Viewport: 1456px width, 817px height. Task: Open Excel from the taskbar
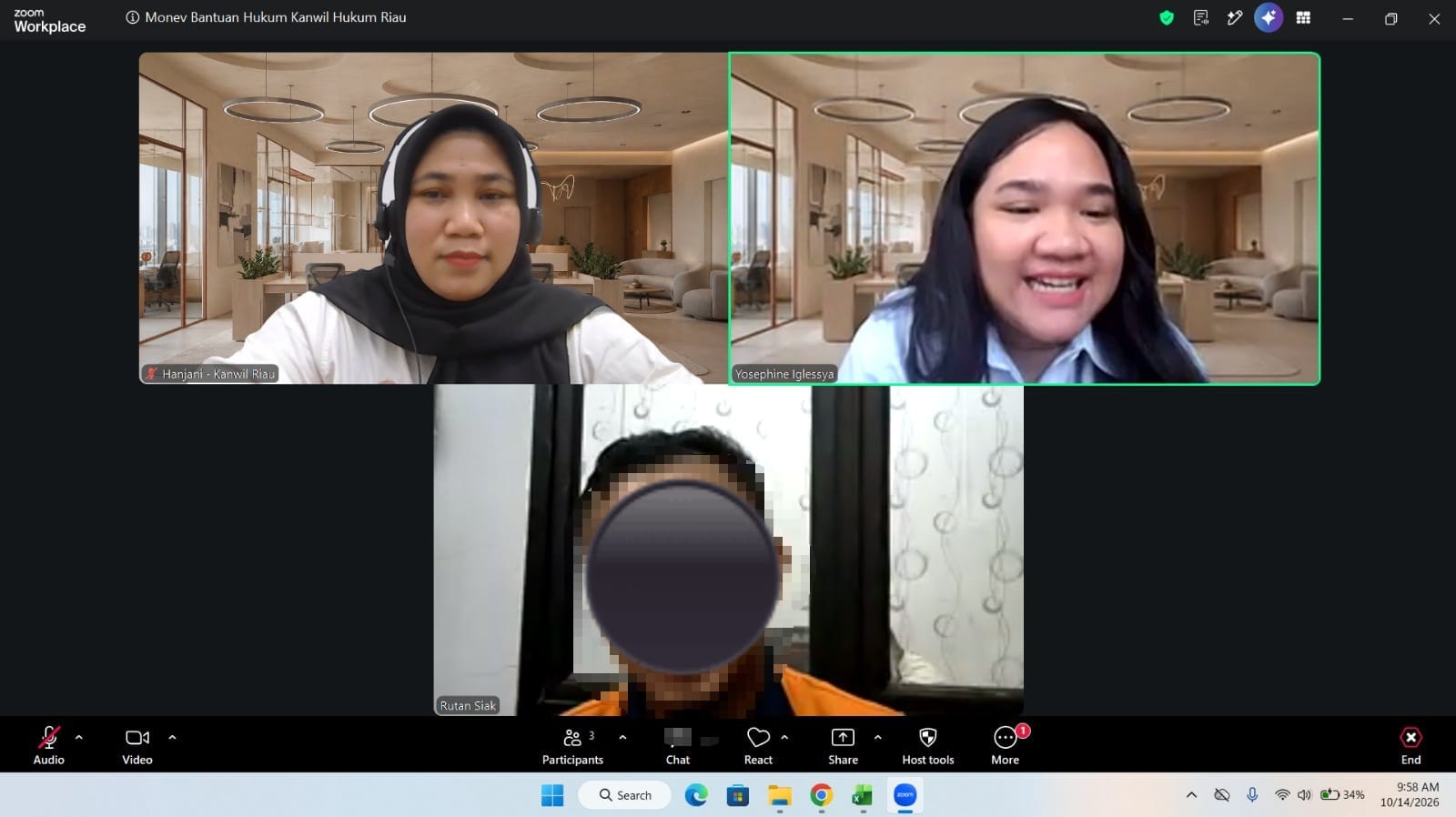tap(863, 795)
